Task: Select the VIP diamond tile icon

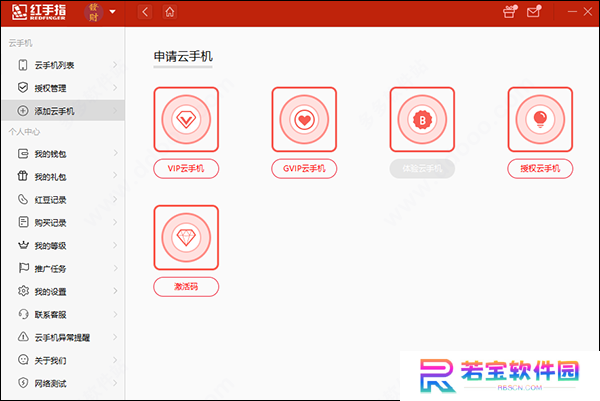Action: [186, 119]
